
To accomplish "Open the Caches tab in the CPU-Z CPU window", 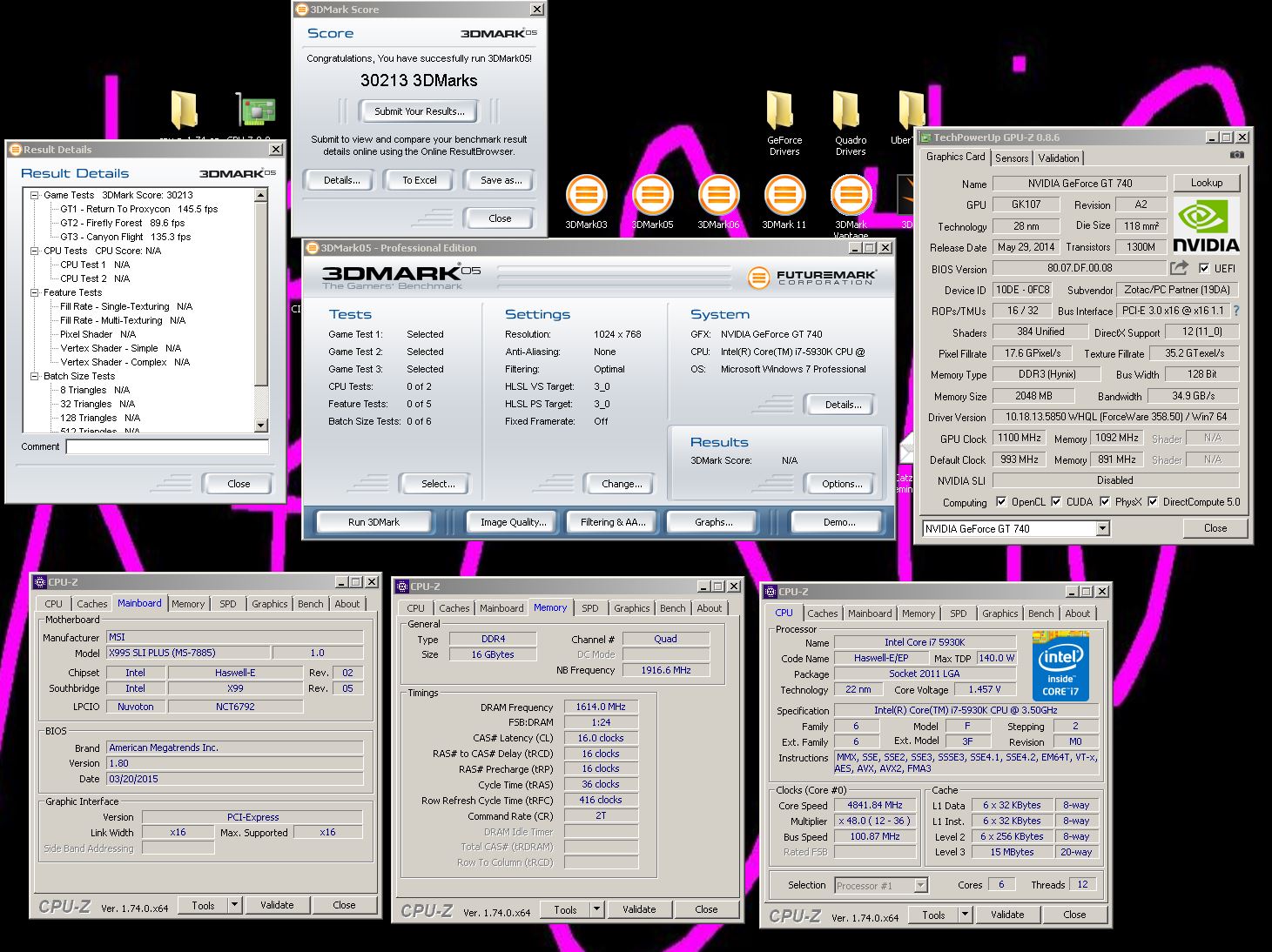I will [x=822, y=613].
